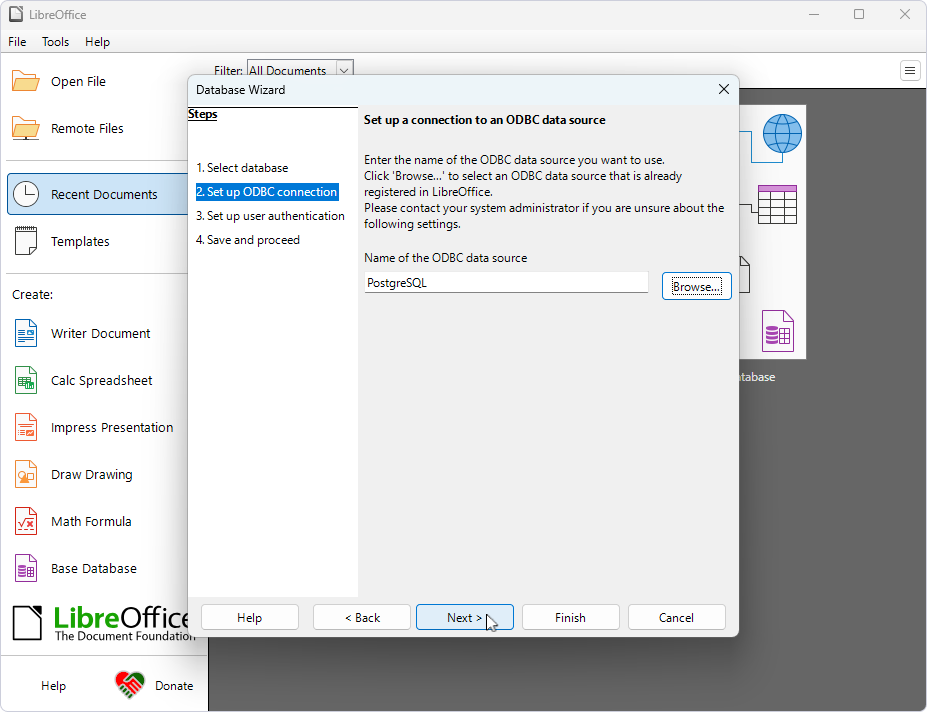Click the Remote Files folder icon

coord(26,129)
